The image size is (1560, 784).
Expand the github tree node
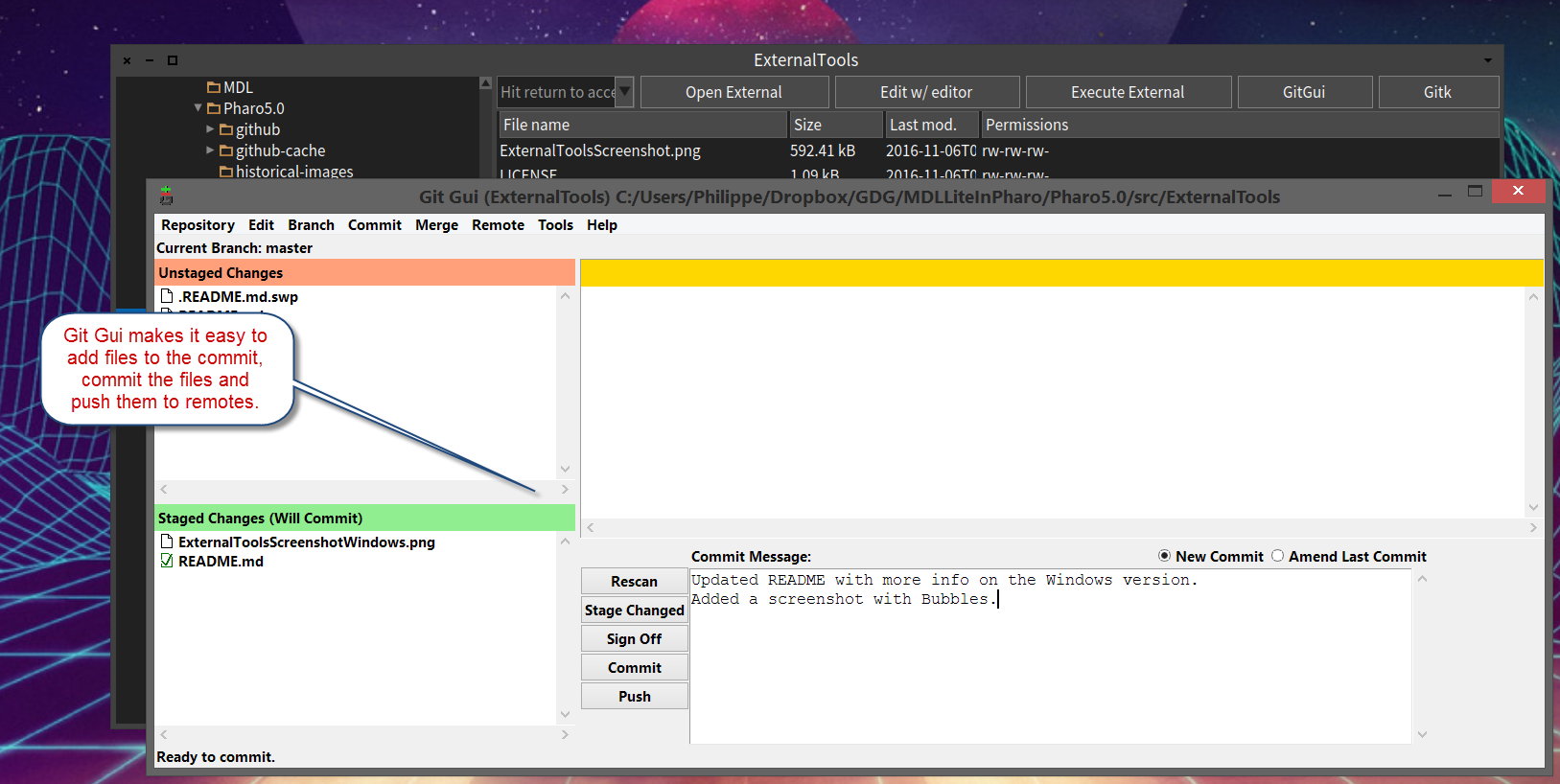(210, 128)
